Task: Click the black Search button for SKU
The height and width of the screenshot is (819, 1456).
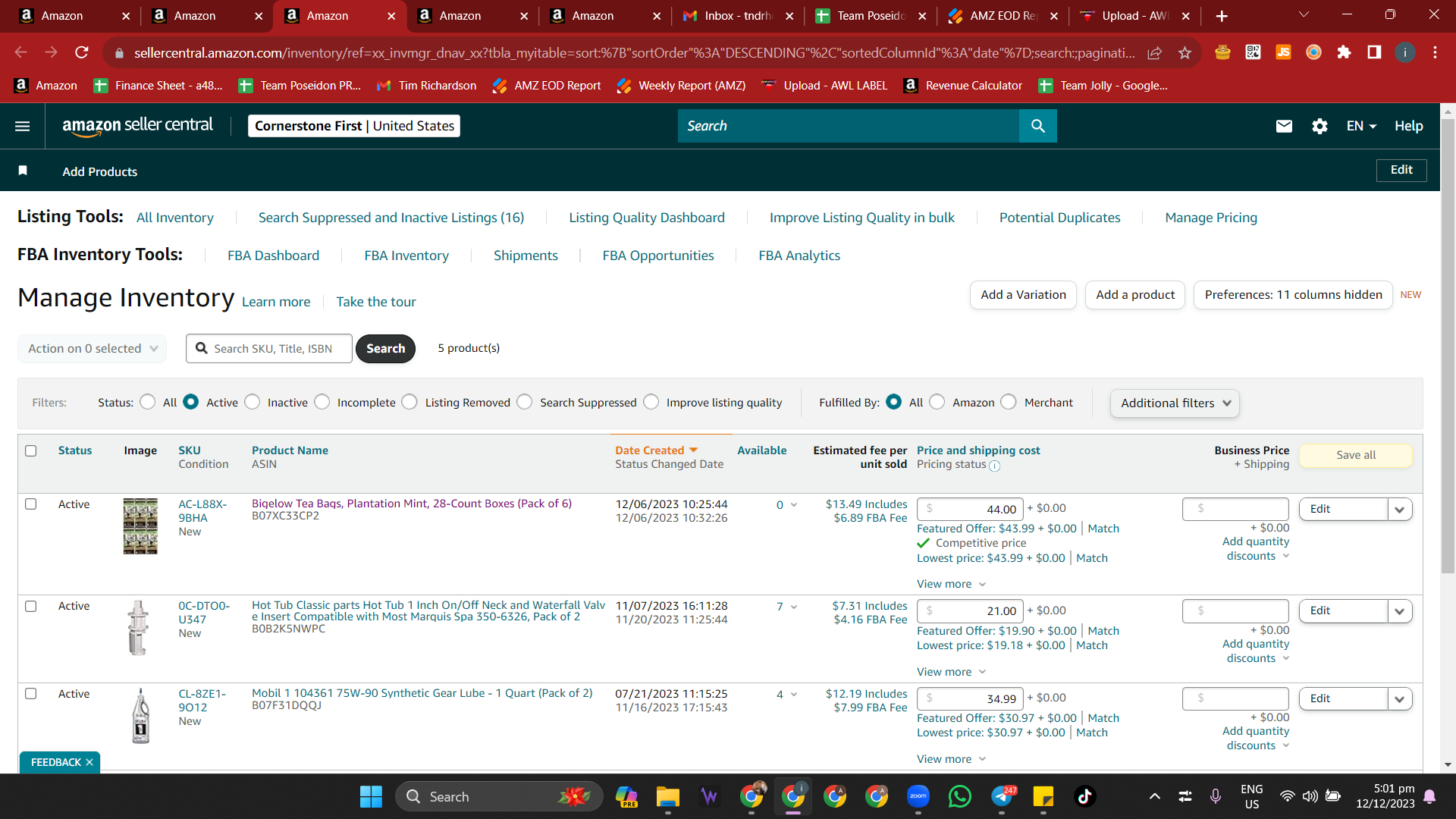Action: click(385, 349)
